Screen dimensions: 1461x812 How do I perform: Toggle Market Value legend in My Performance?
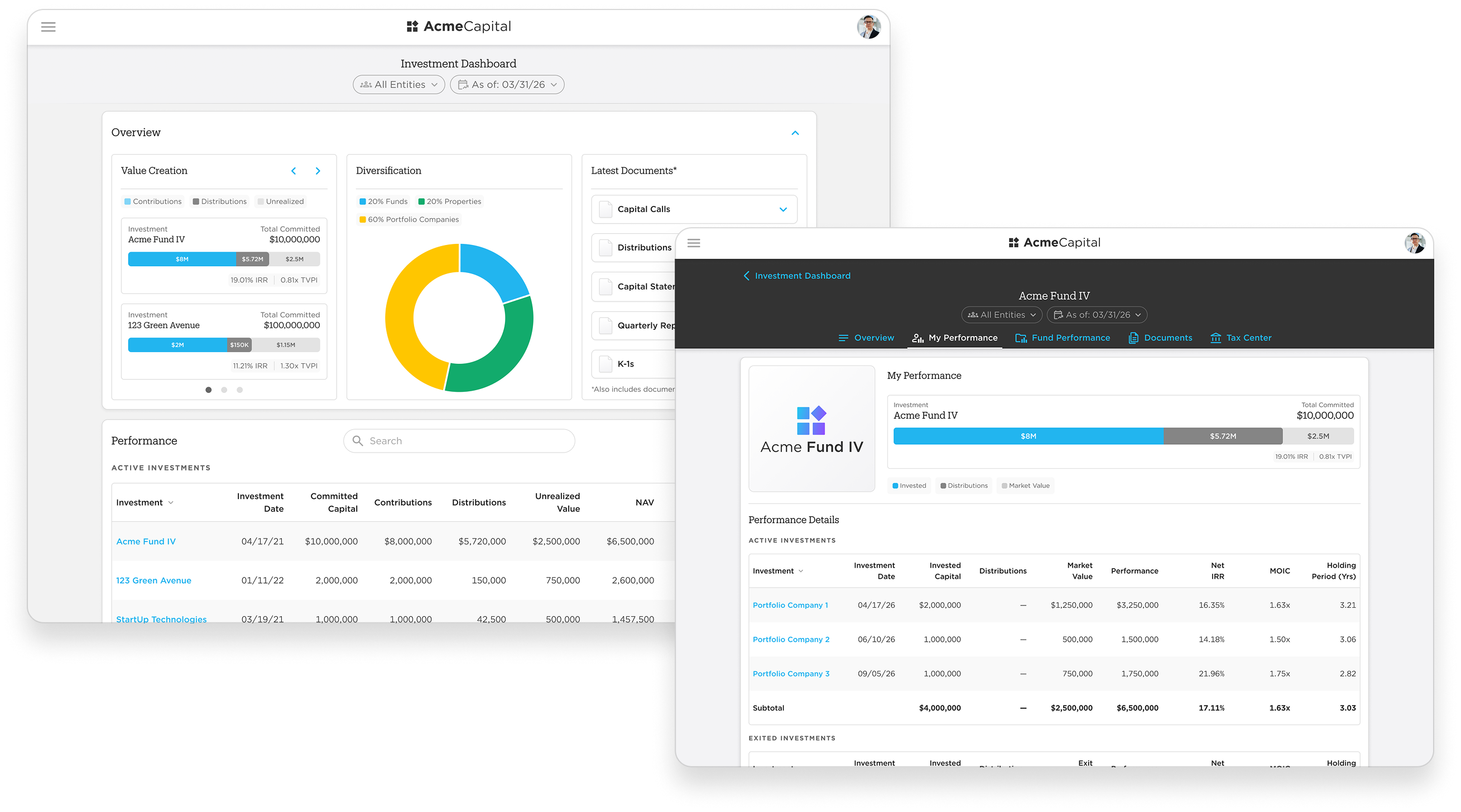pos(1025,486)
